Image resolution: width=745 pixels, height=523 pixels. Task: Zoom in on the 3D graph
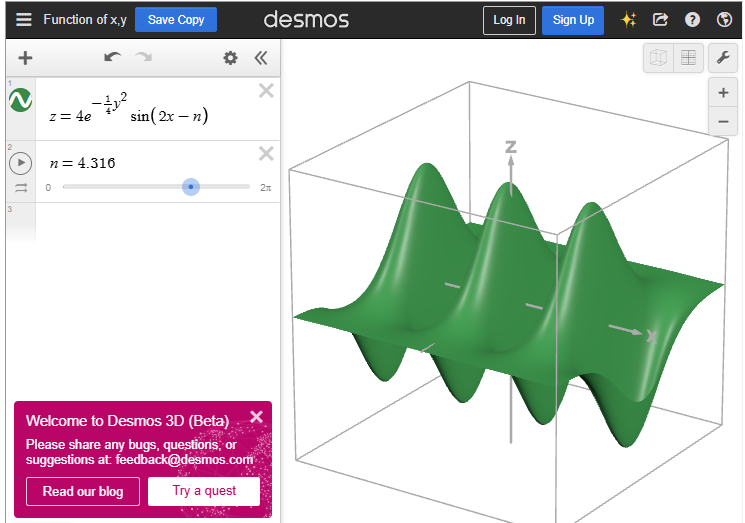(723, 93)
